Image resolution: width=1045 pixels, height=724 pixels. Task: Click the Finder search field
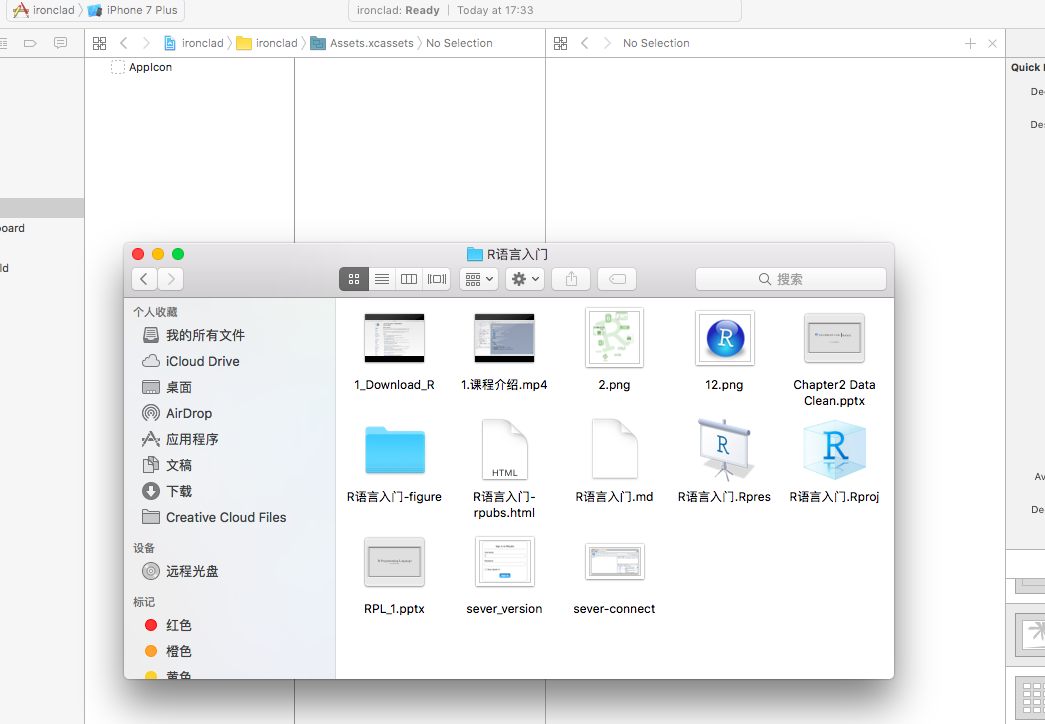pyautogui.click(x=790, y=279)
